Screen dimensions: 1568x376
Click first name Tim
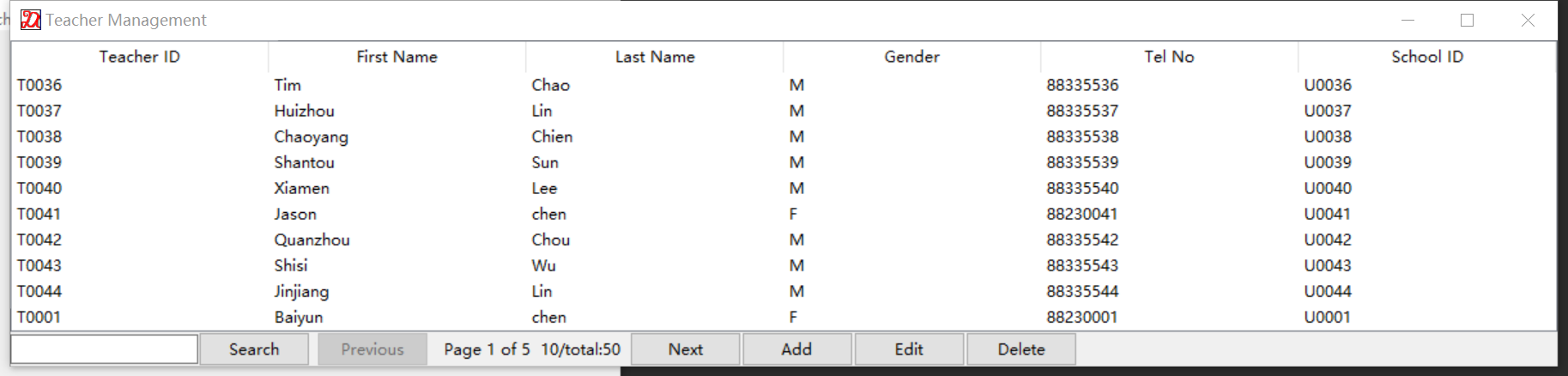point(288,85)
